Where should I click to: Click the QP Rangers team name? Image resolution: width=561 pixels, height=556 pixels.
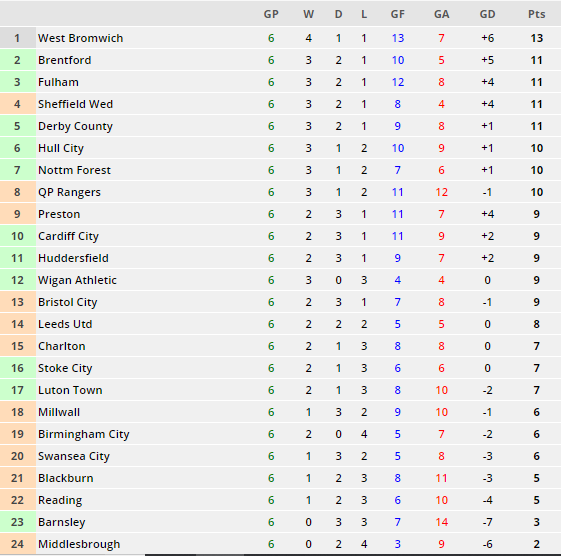pos(69,192)
